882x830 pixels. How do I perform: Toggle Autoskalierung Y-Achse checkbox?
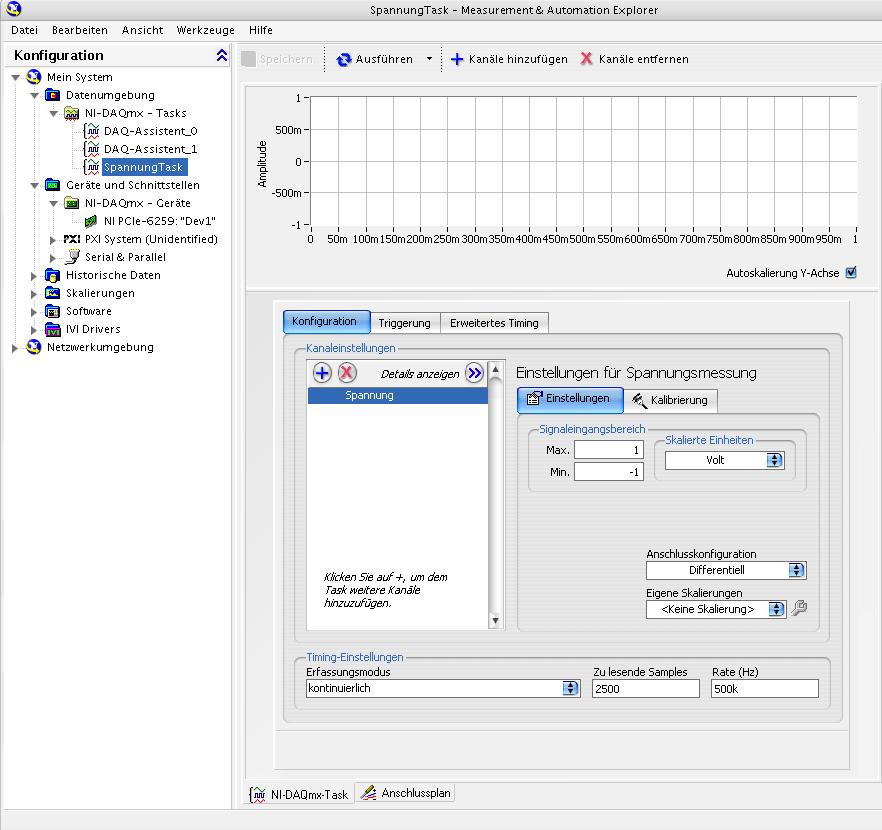[851, 272]
